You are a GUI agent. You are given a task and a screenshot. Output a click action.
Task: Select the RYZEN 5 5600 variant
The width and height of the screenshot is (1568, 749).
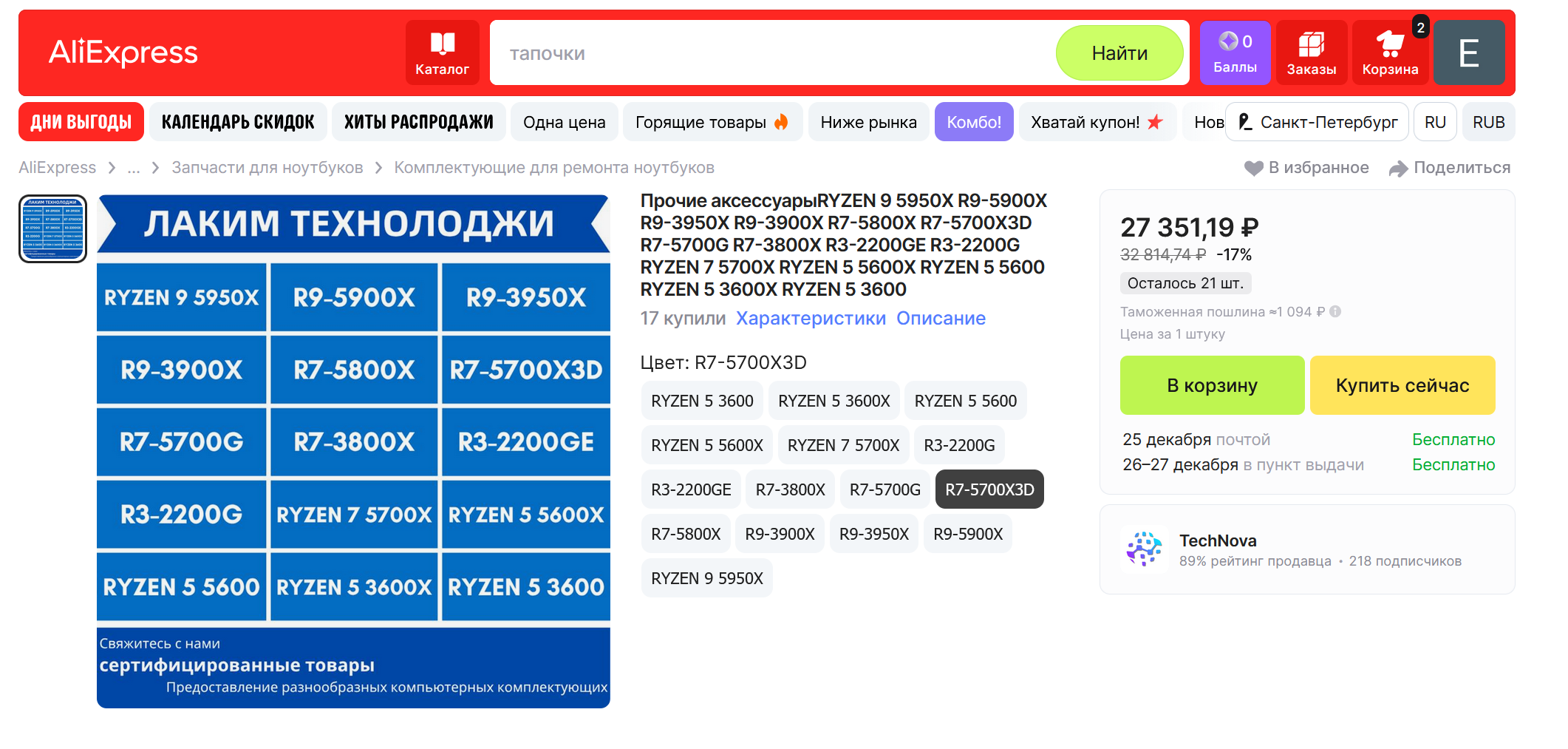(966, 401)
